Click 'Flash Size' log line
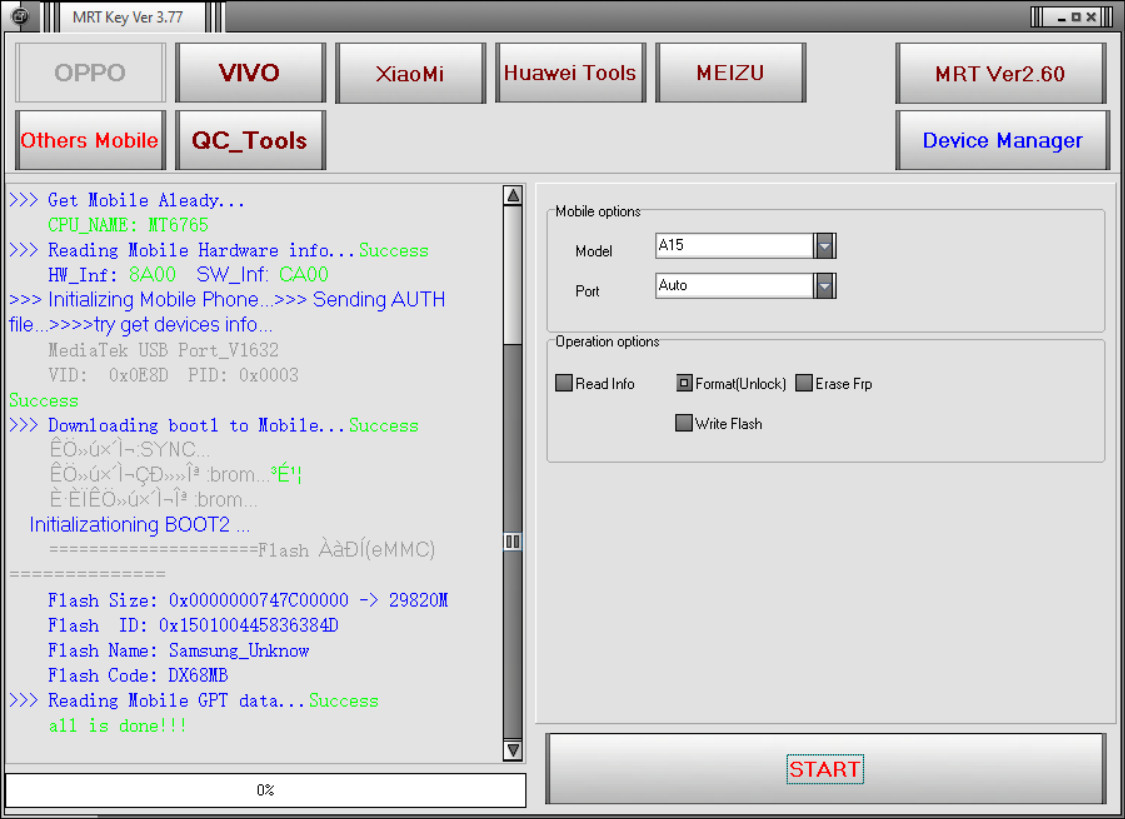Viewport: 1125px width, 819px height. [248, 600]
